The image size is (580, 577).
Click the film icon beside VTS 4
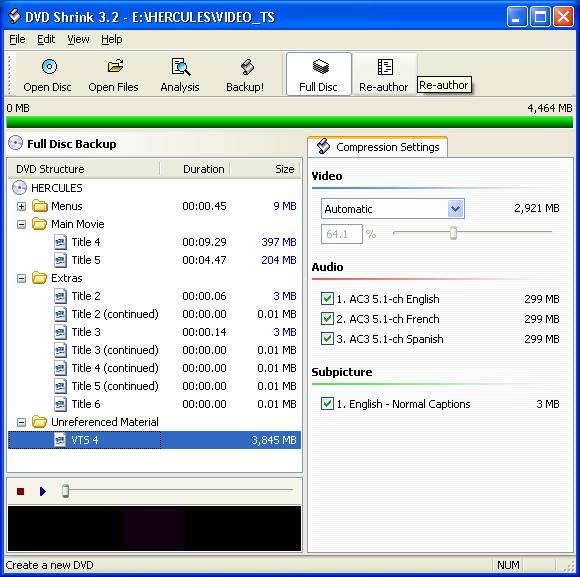click(x=60, y=440)
